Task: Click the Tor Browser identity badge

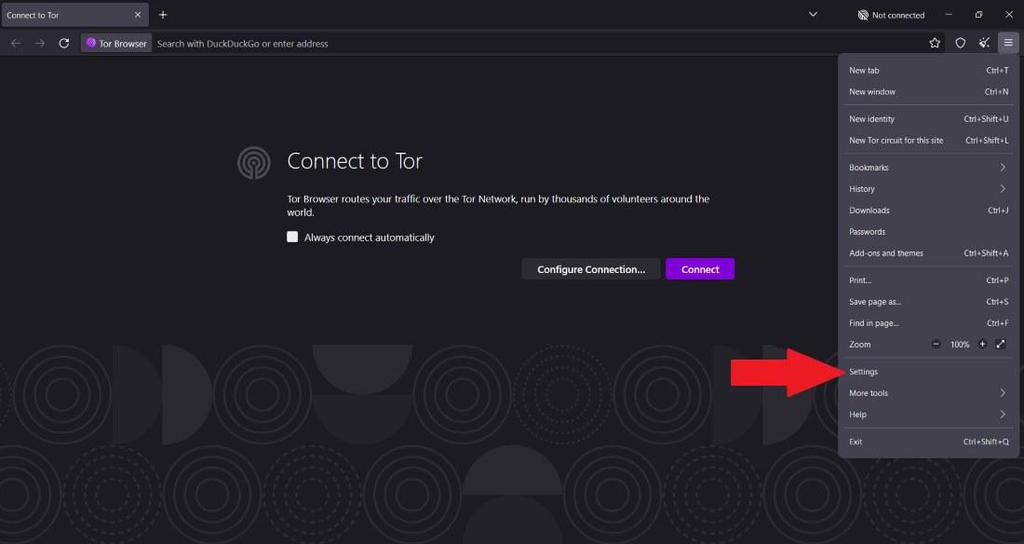Action: (x=116, y=43)
